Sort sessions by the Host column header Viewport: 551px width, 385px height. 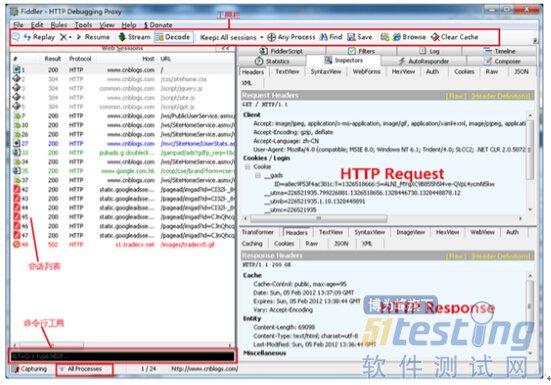pyautogui.click(x=148, y=59)
